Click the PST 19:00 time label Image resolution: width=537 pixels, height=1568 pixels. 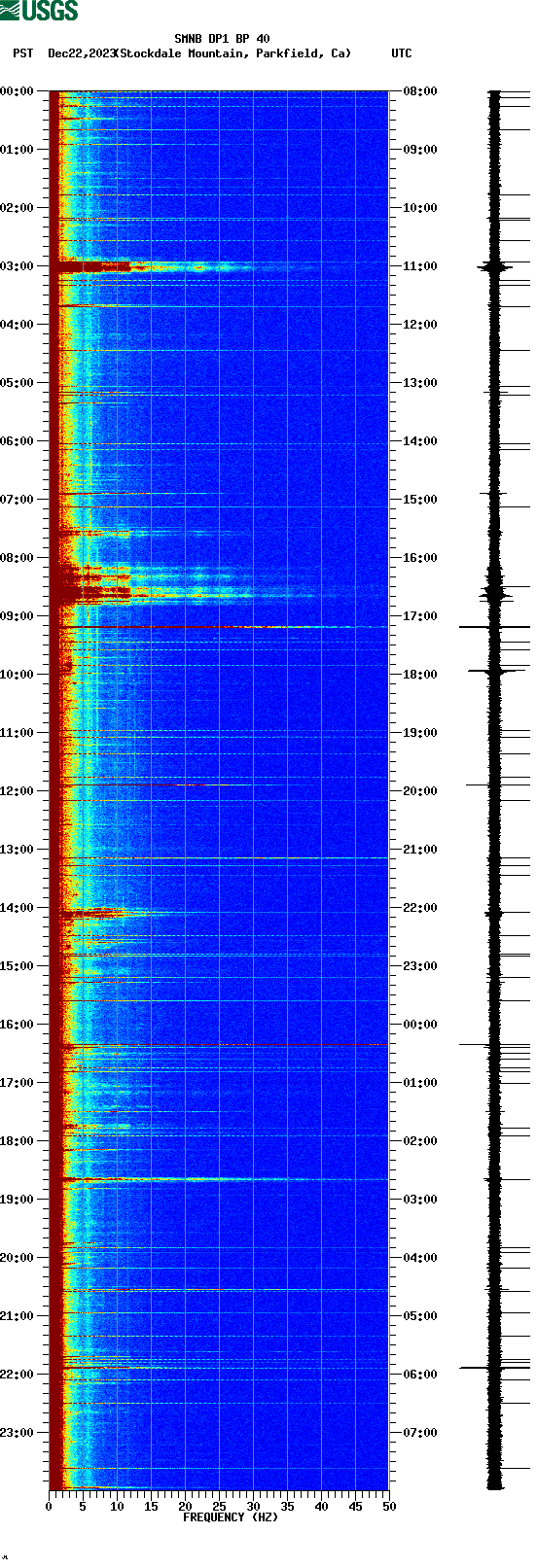click(18, 1200)
